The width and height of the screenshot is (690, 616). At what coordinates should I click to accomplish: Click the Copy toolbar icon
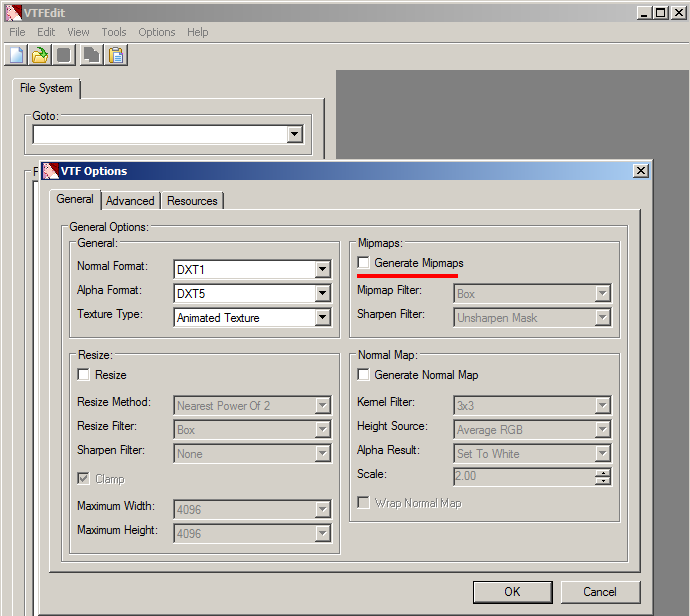pos(92,55)
